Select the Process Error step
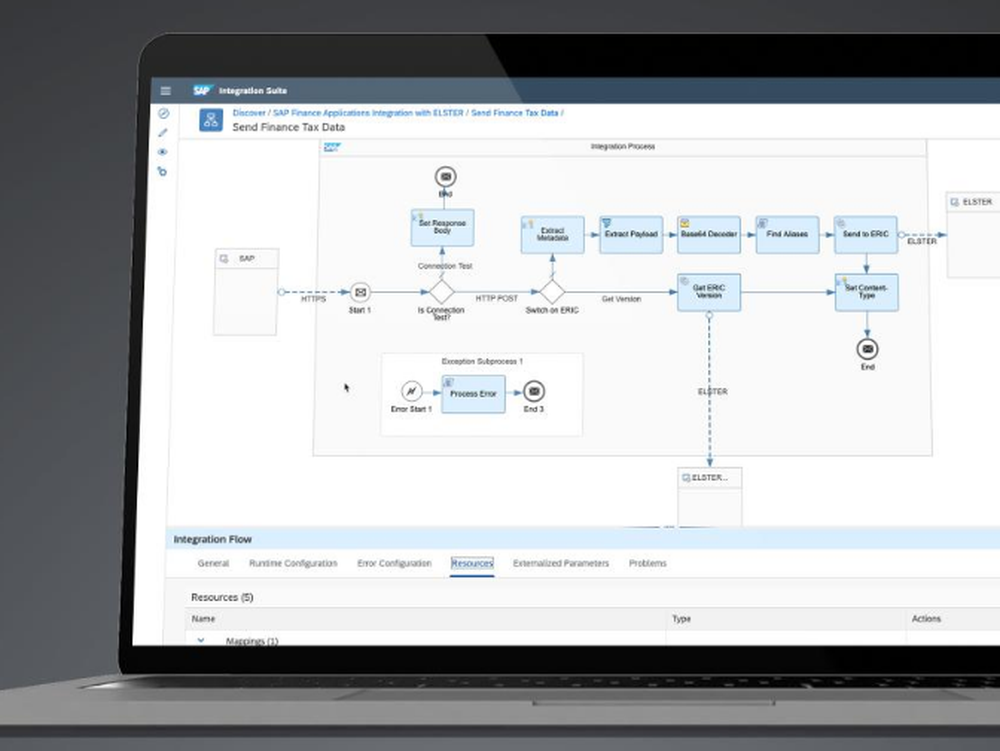Viewport: 1000px width, 751px height. 473,394
